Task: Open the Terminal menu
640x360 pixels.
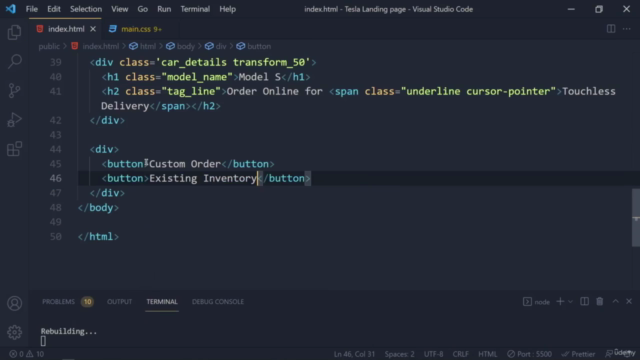Action: (x=195, y=9)
